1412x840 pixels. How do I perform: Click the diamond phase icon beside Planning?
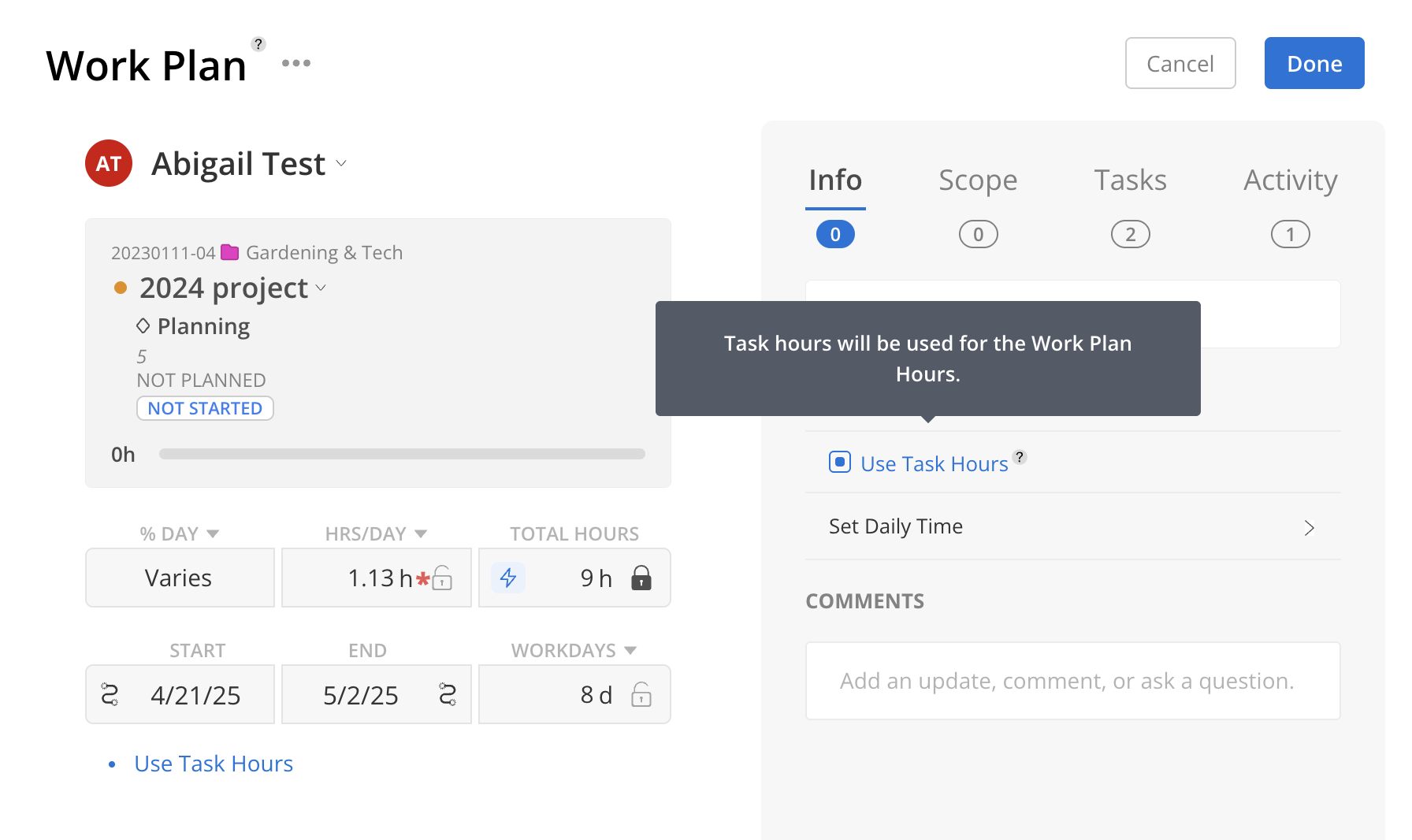click(143, 325)
